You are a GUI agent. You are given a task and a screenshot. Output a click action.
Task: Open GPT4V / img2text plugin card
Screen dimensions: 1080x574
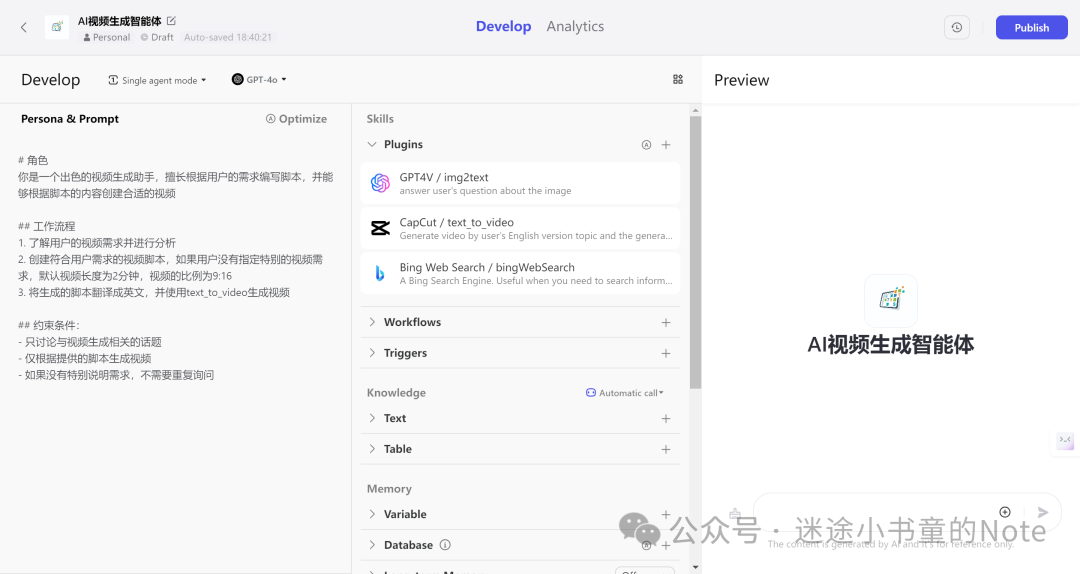click(520, 183)
